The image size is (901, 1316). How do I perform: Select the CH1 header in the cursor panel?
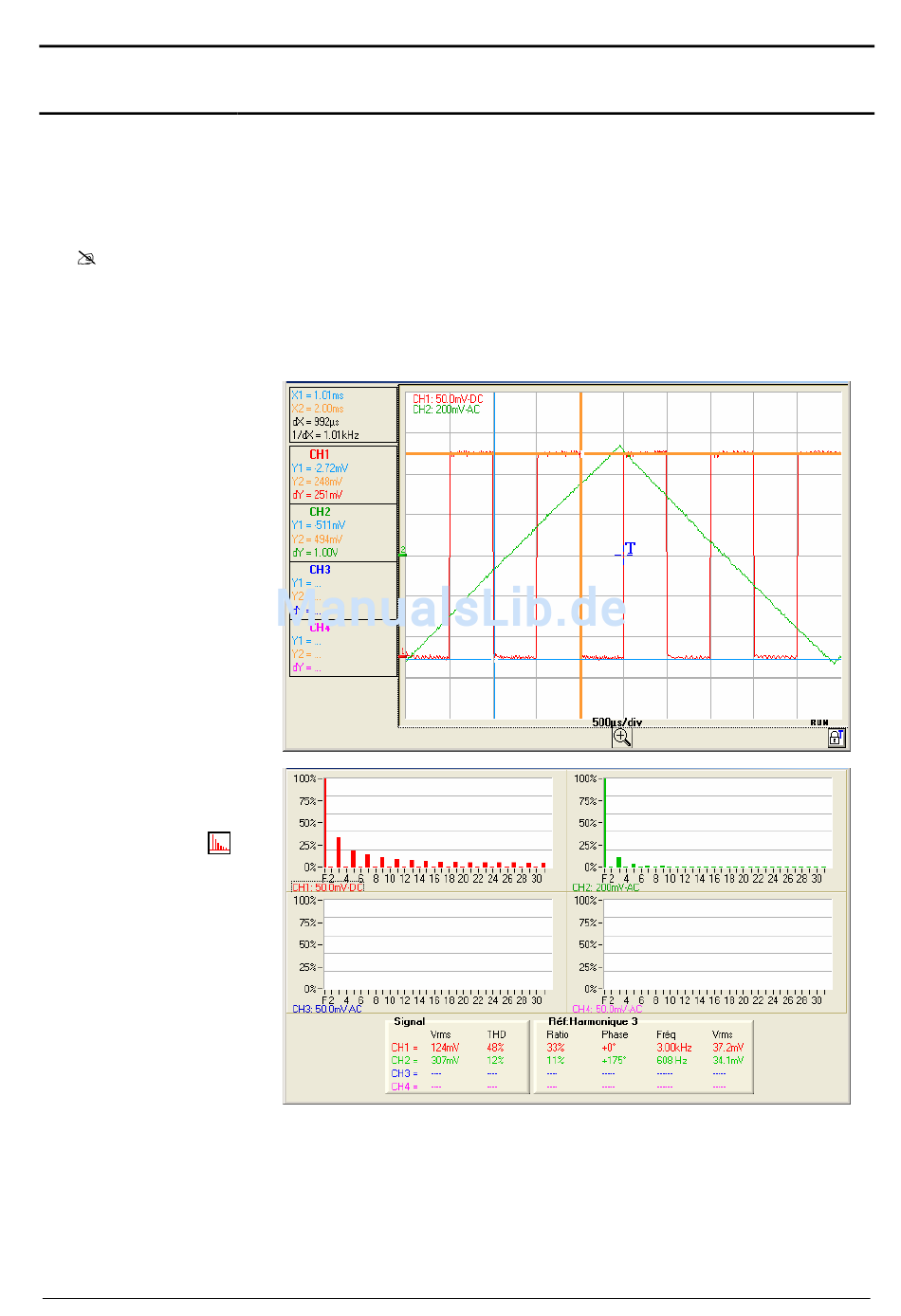click(320, 455)
